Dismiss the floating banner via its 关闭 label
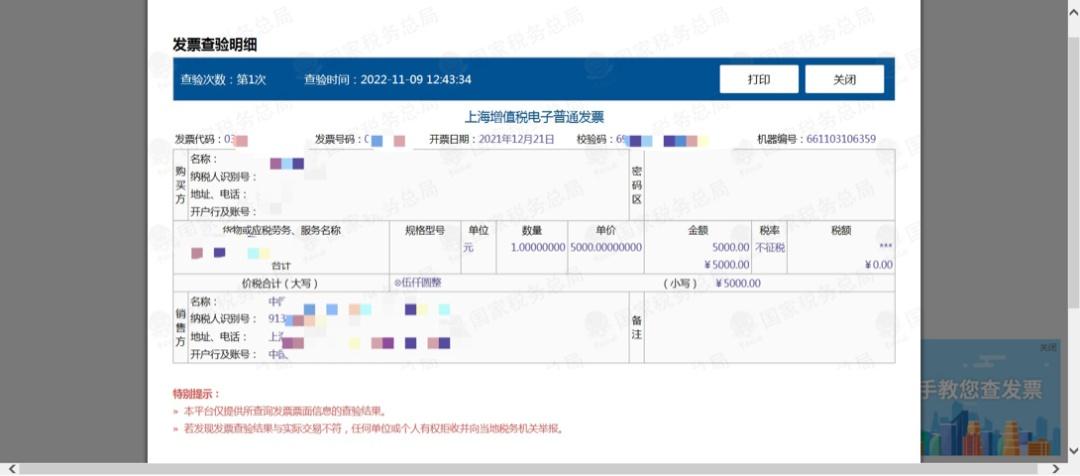Screen dimensions: 1080x476 point(1047,348)
